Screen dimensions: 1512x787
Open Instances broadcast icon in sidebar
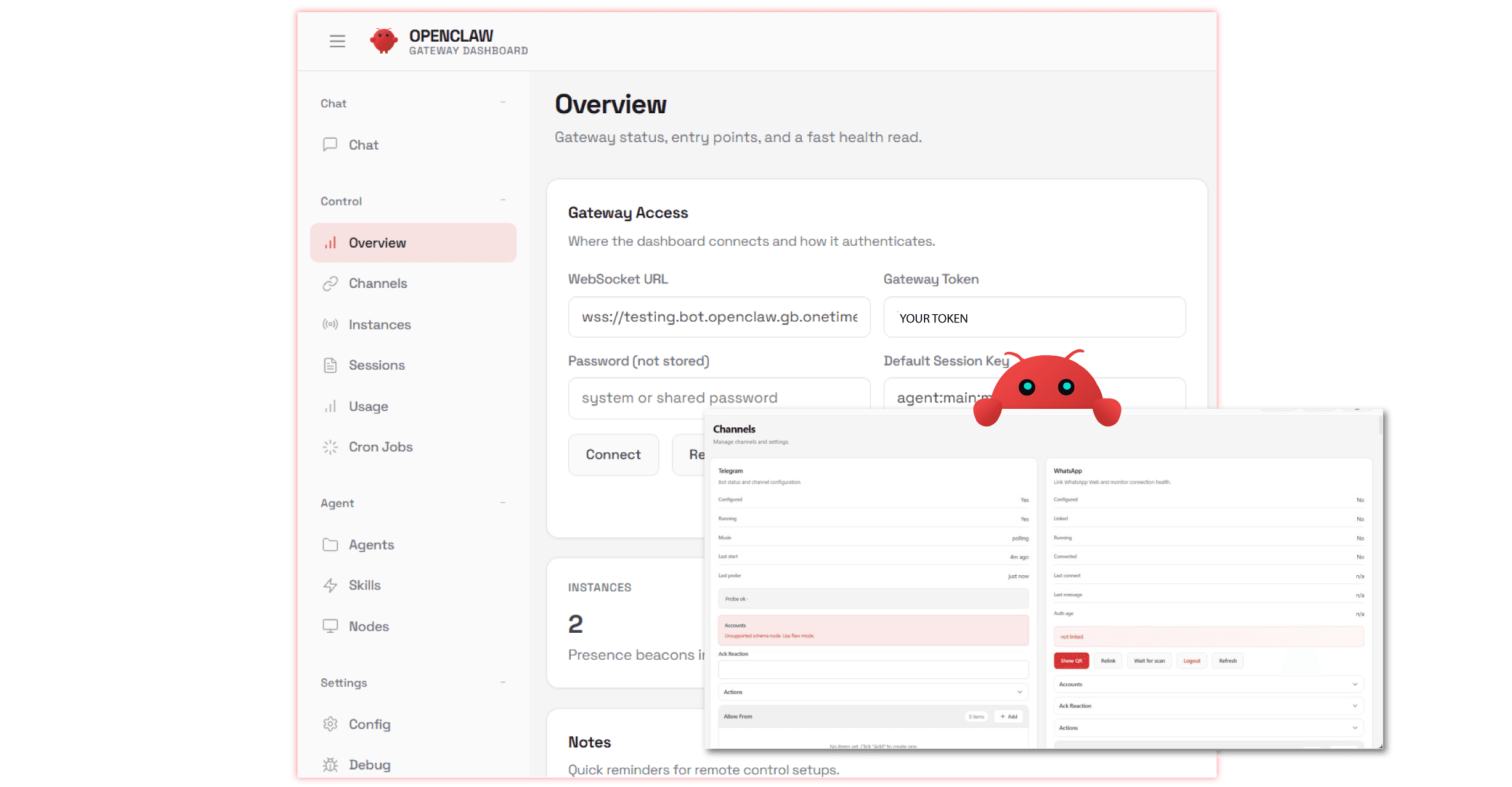[x=330, y=324]
